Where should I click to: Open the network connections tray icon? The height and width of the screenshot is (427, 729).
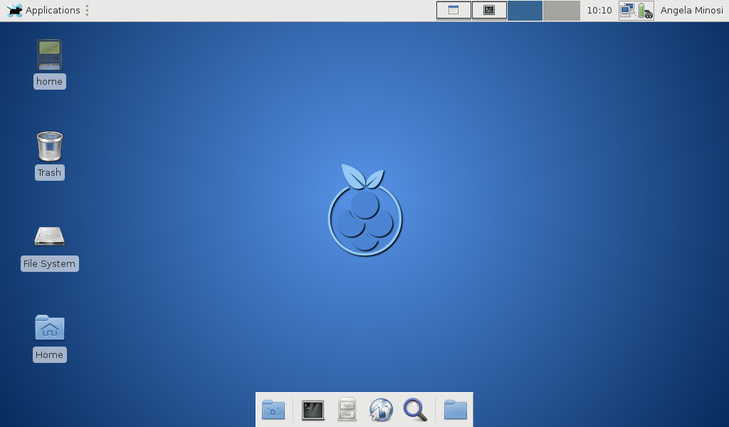coord(628,10)
